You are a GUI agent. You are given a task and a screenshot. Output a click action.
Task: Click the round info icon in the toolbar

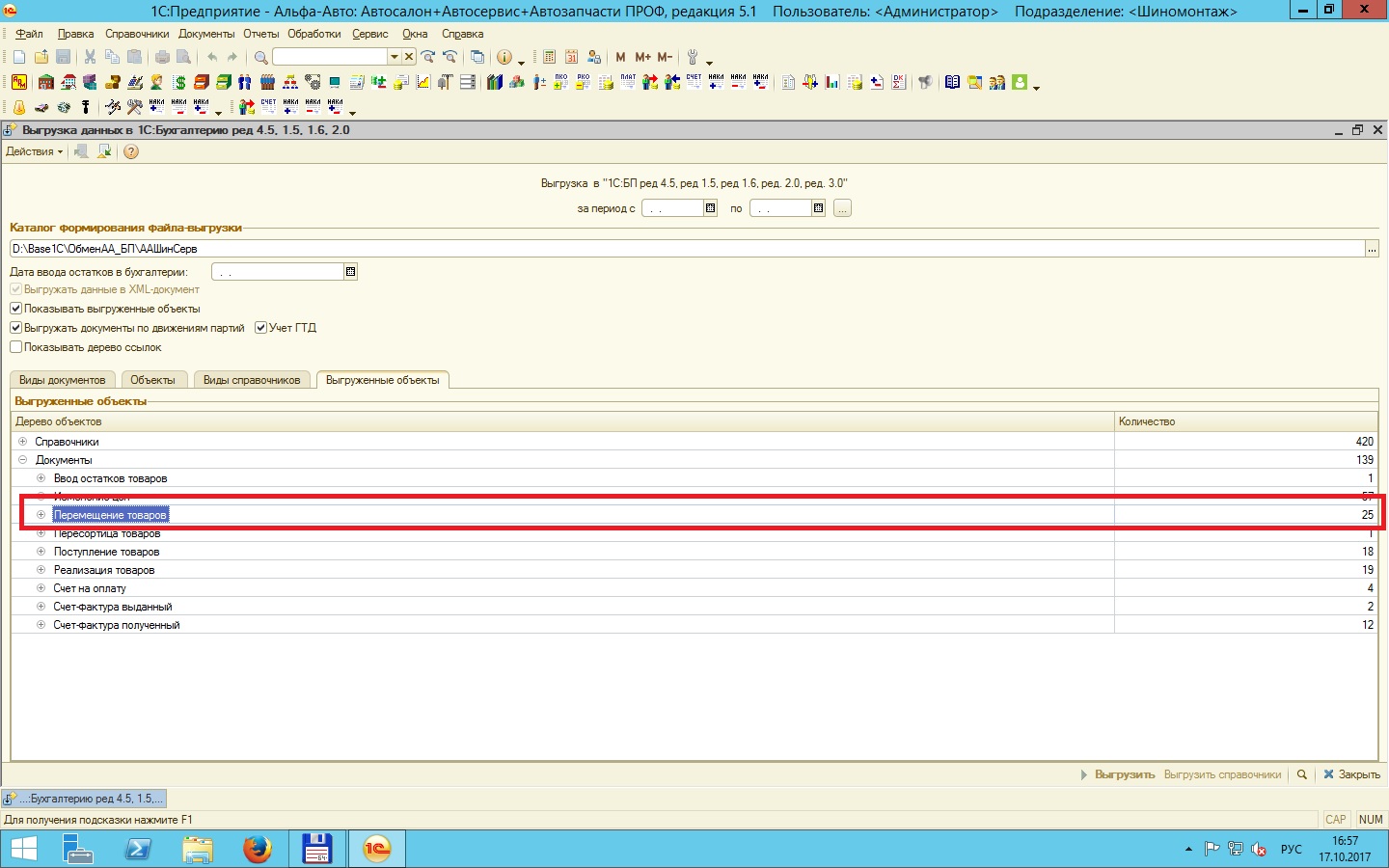pos(504,57)
